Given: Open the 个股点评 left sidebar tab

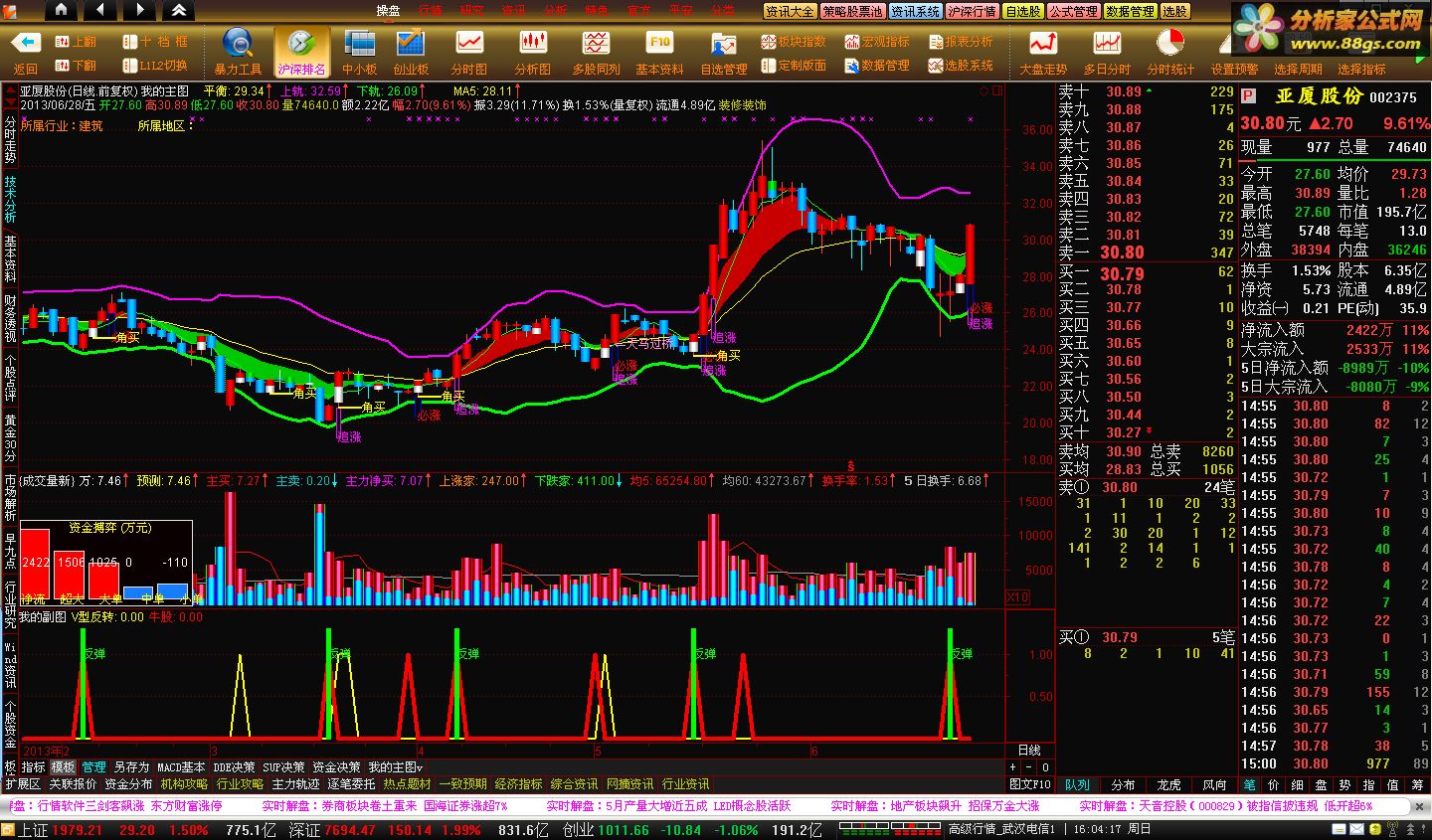Looking at the screenshot, I should pos(9,379).
